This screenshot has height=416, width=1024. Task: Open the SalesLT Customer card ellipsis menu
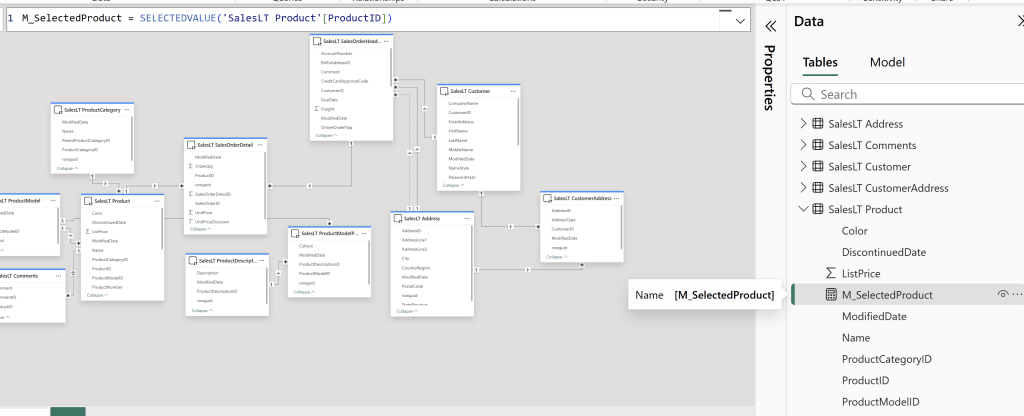coord(514,91)
